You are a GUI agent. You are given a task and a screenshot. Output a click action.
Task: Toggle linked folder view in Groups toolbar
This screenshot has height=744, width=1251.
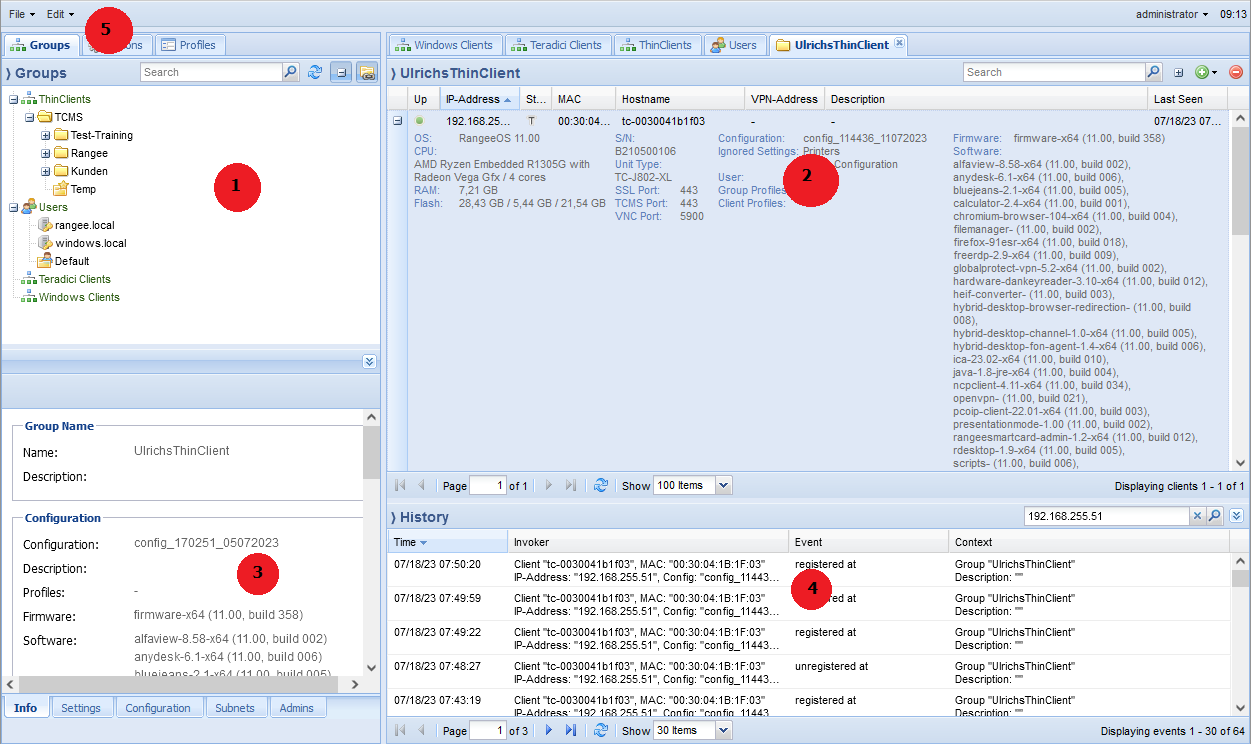click(366, 72)
